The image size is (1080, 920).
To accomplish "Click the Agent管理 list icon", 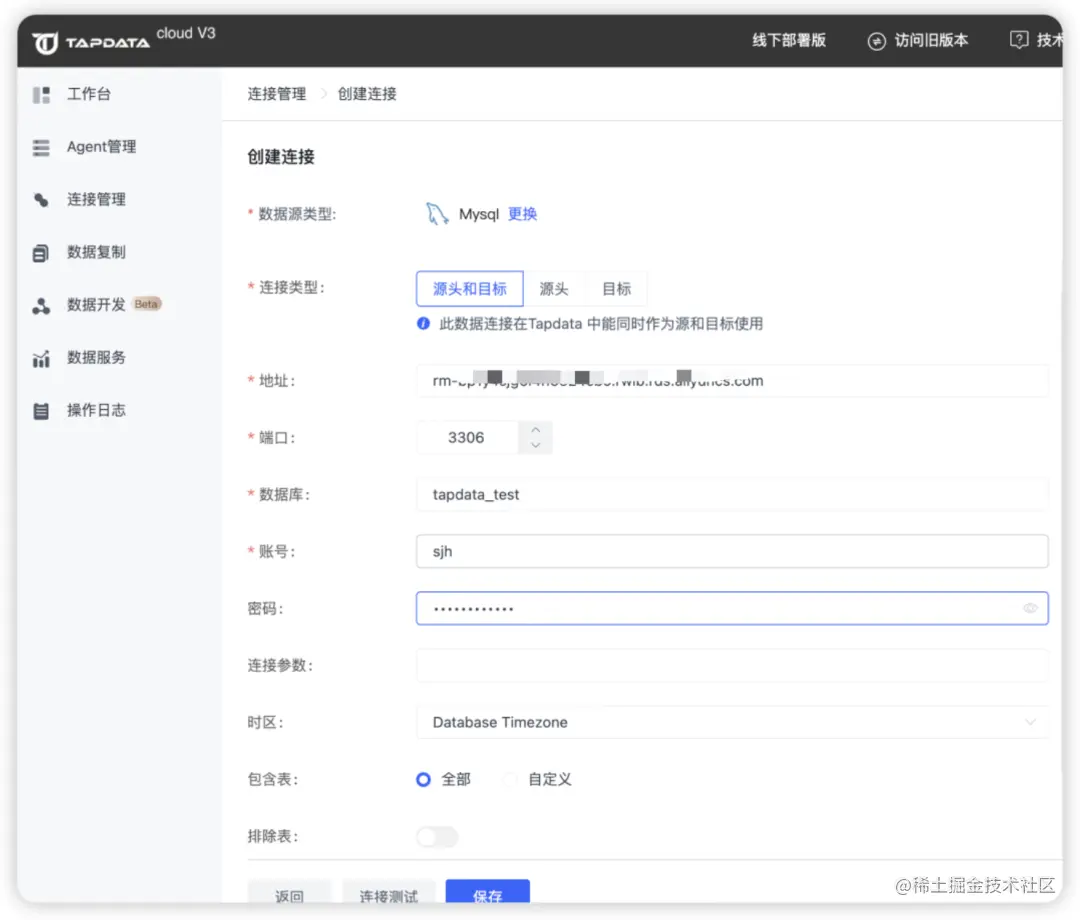I will point(41,147).
